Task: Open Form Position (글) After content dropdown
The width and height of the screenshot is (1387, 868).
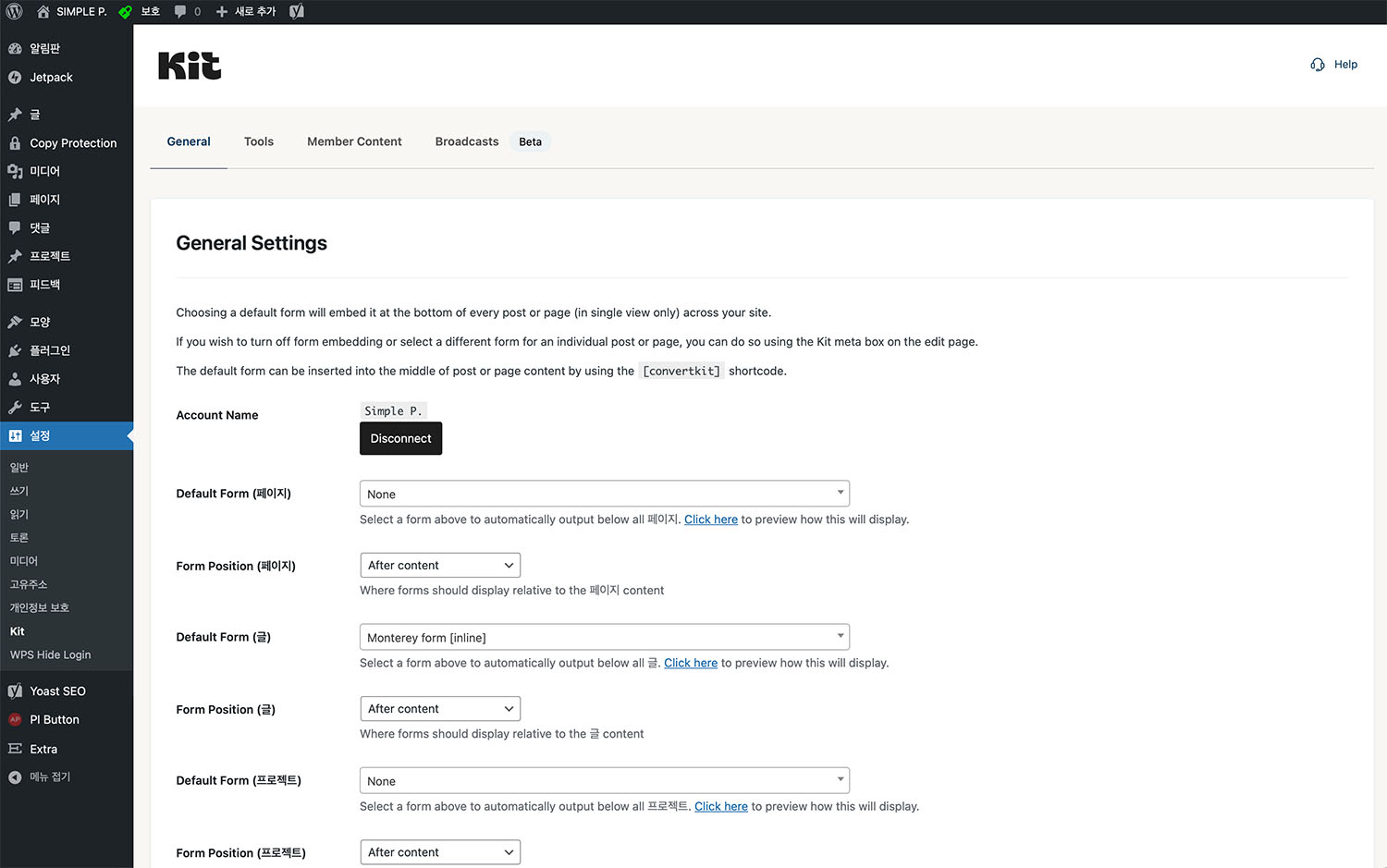Action: [x=440, y=709]
